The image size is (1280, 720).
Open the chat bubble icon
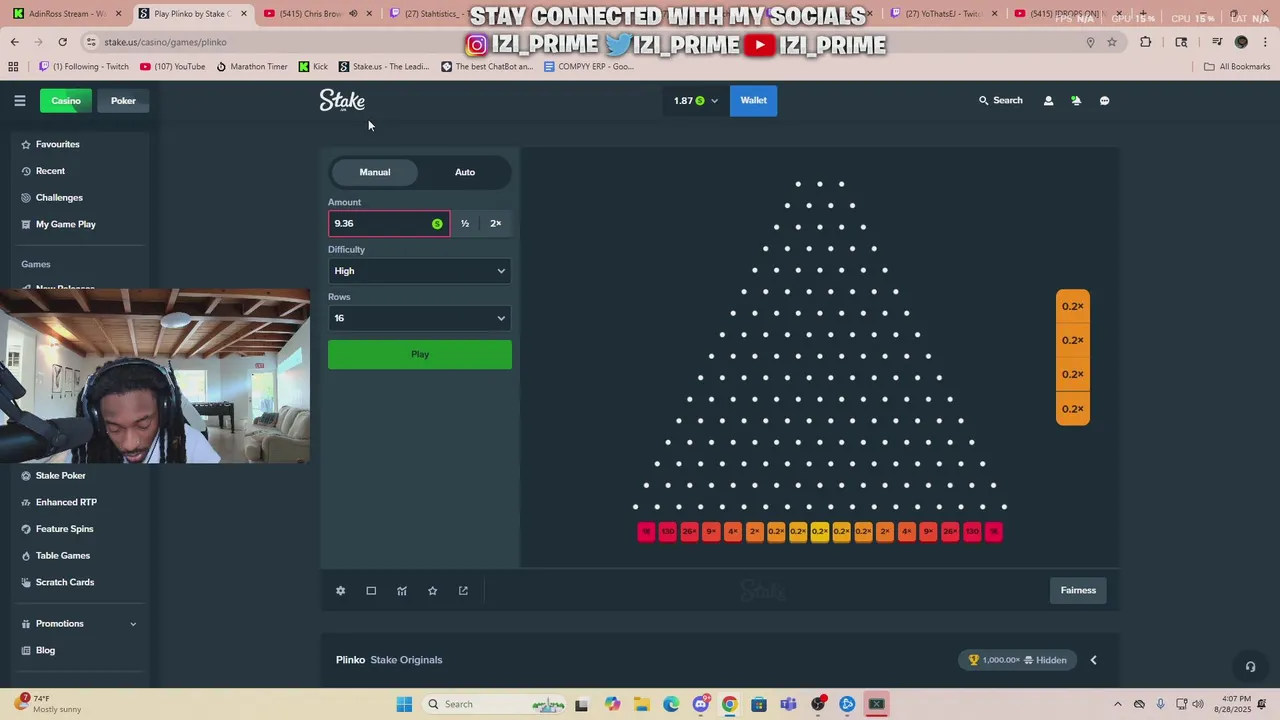1104,101
